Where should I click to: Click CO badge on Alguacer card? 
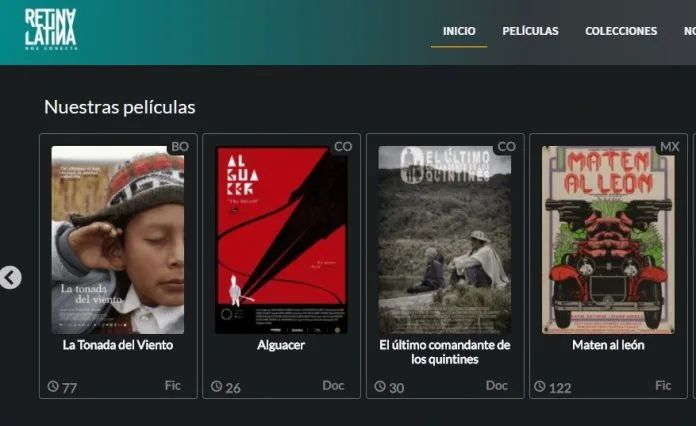pos(343,146)
